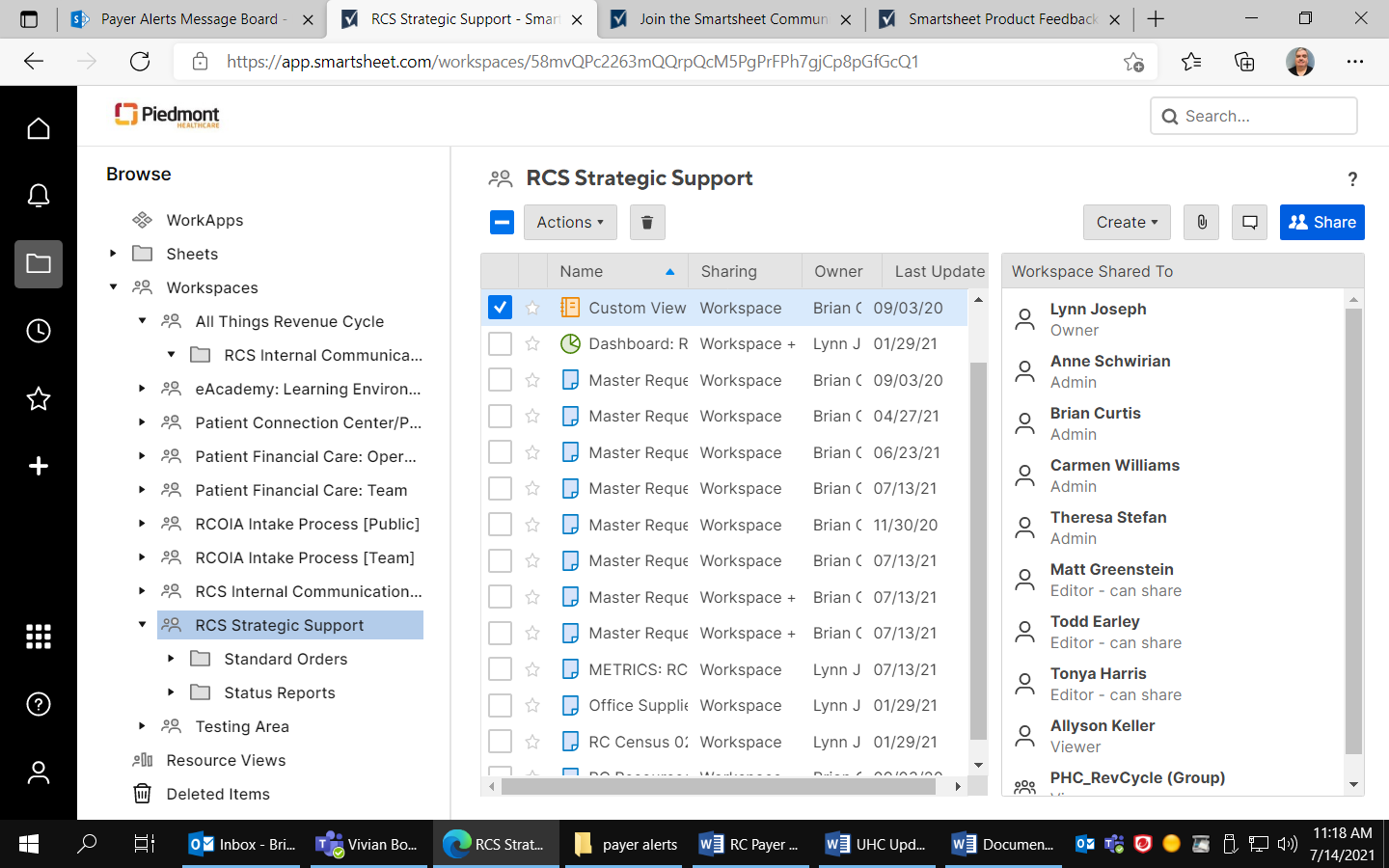1389x868 pixels.
Task: Open Notifications bell in left sidebar
Action: [39, 196]
